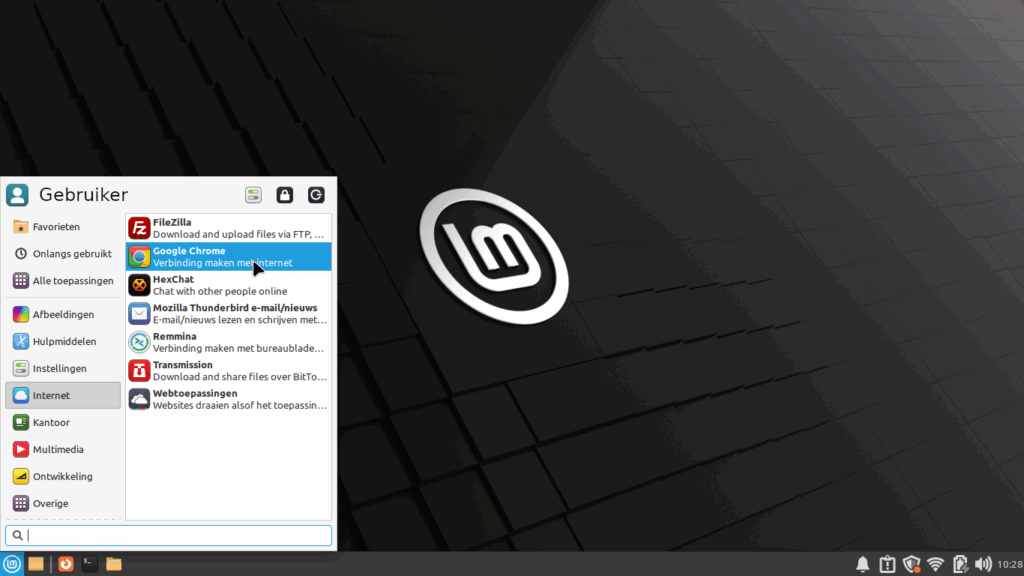
Task: Open notifications bell in system tray
Action: point(863,564)
